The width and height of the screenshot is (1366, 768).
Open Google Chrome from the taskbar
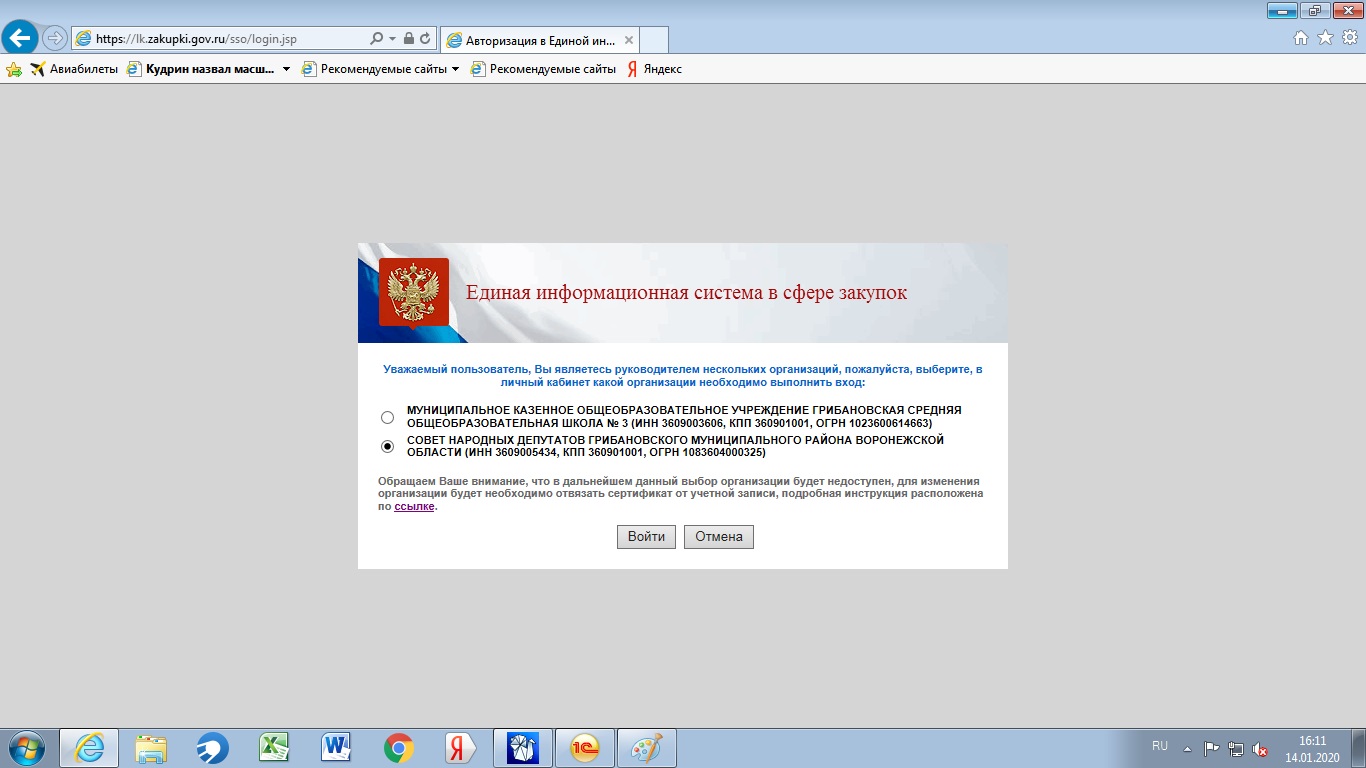[399, 748]
